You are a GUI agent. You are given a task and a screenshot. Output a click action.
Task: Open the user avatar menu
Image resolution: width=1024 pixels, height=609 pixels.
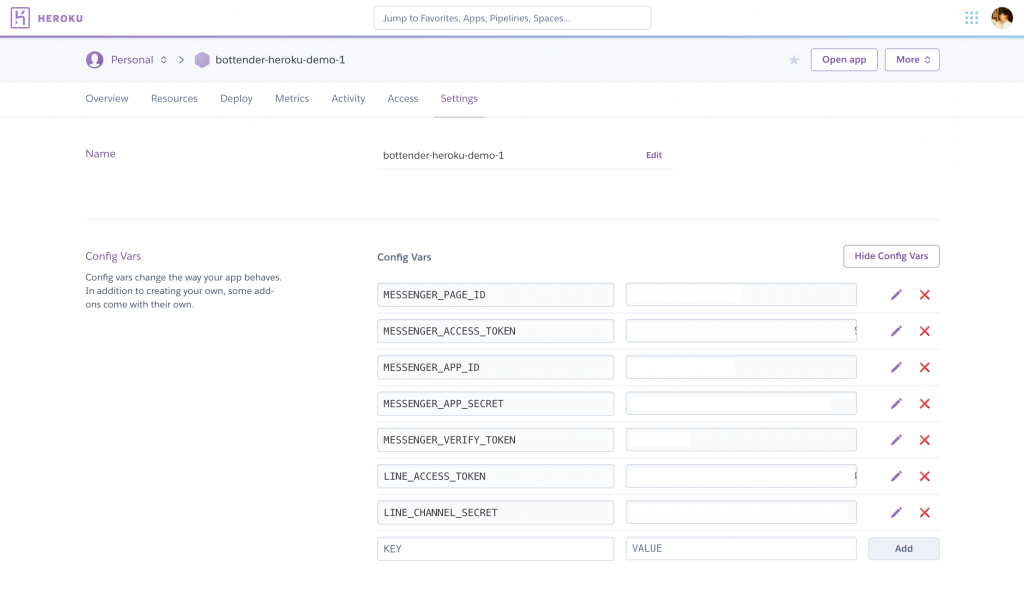(1002, 18)
